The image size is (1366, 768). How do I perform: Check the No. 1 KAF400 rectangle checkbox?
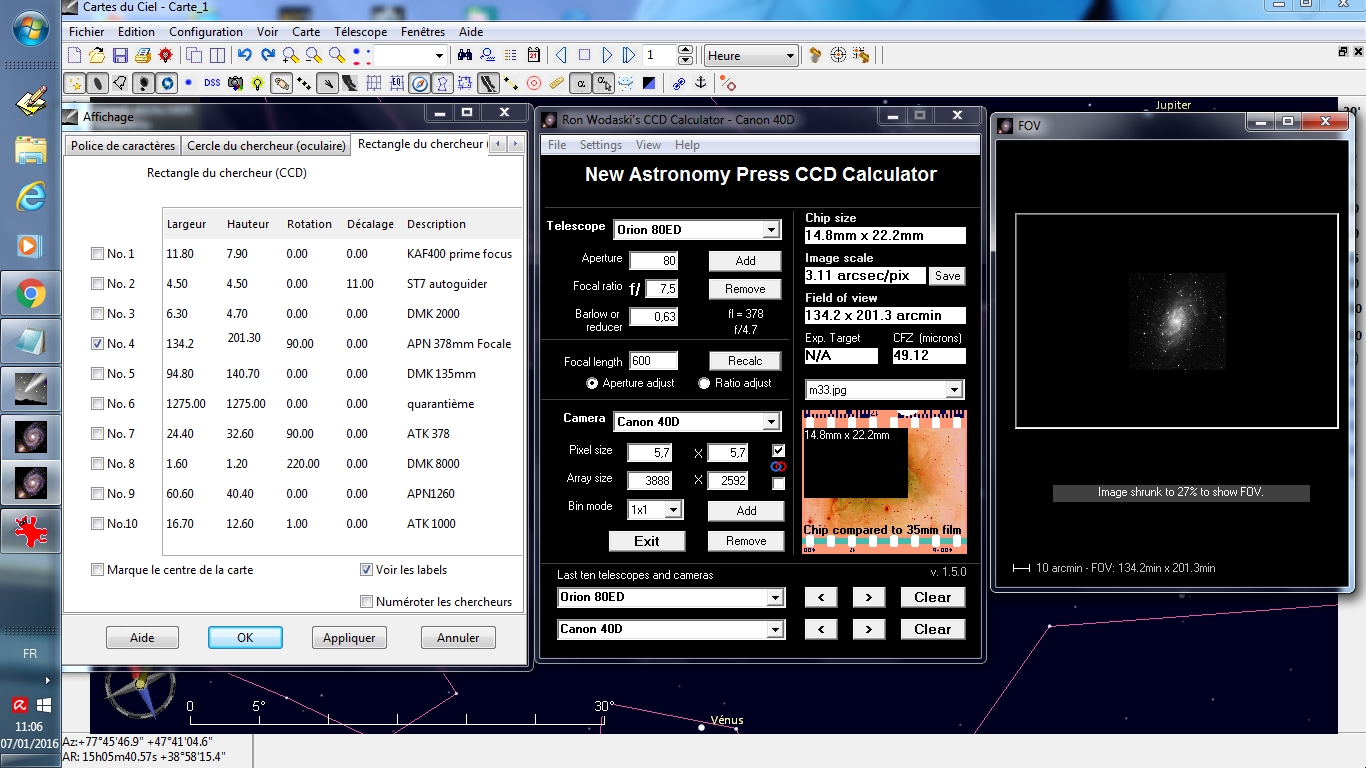(97, 254)
